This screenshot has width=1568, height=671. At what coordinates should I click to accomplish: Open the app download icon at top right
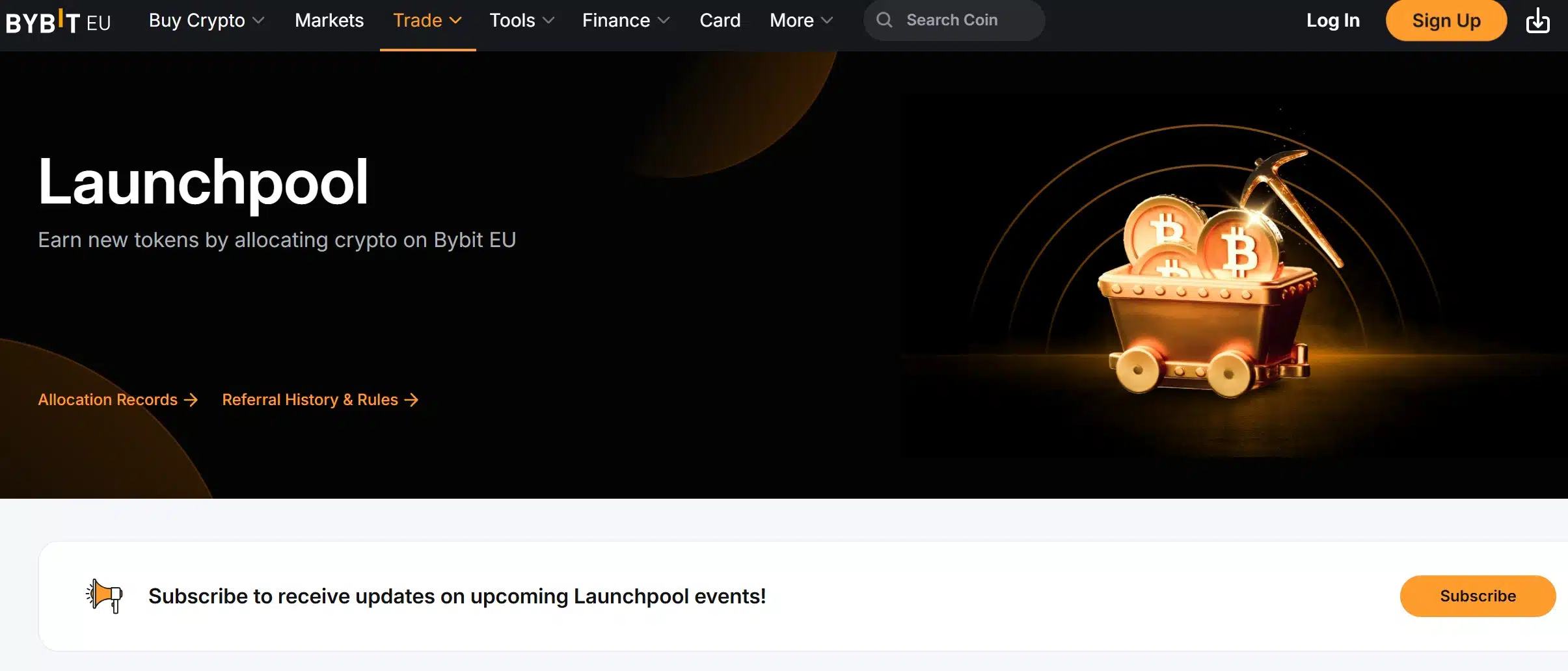[1538, 20]
